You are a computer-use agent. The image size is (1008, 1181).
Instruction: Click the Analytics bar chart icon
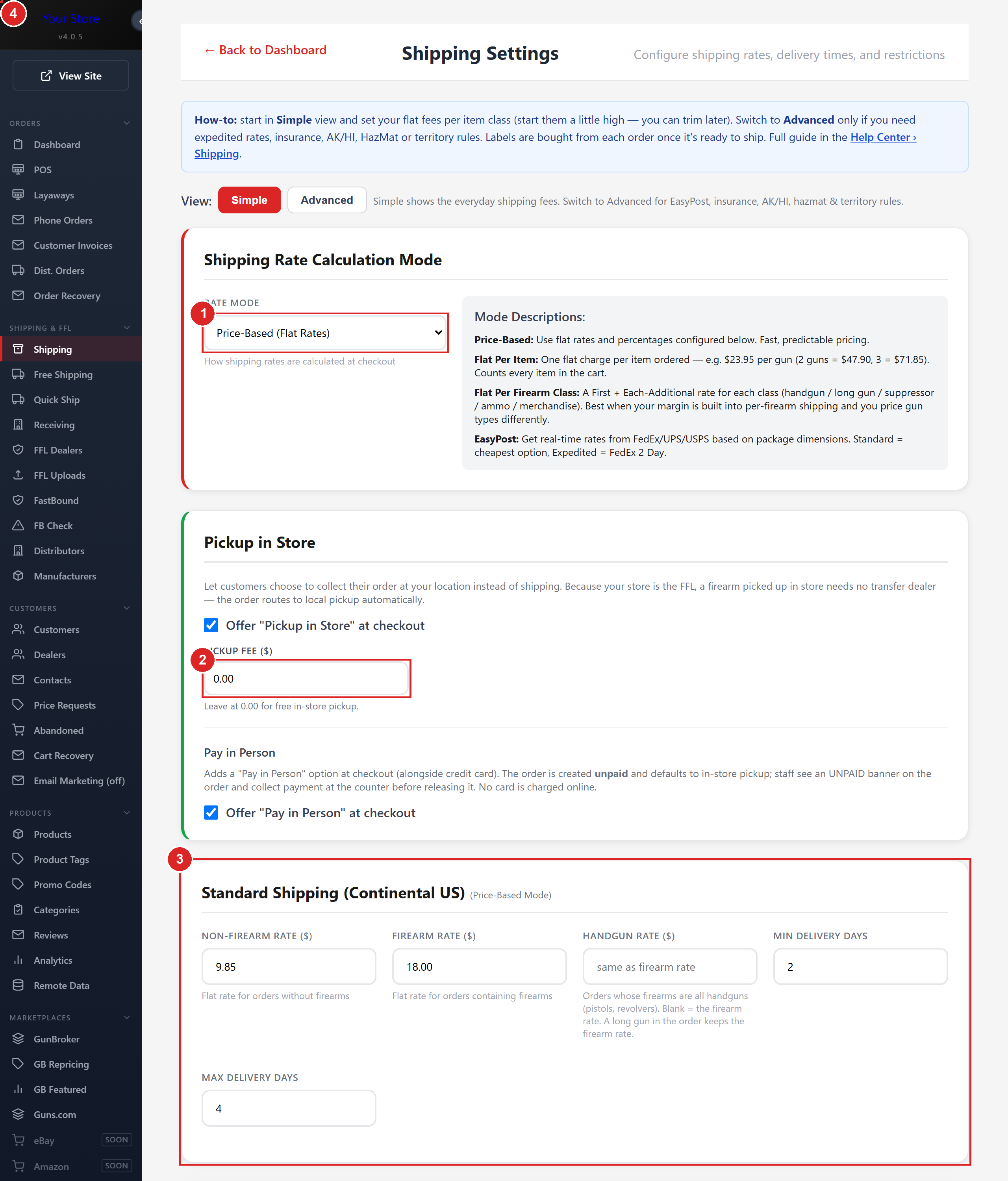coord(18,960)
